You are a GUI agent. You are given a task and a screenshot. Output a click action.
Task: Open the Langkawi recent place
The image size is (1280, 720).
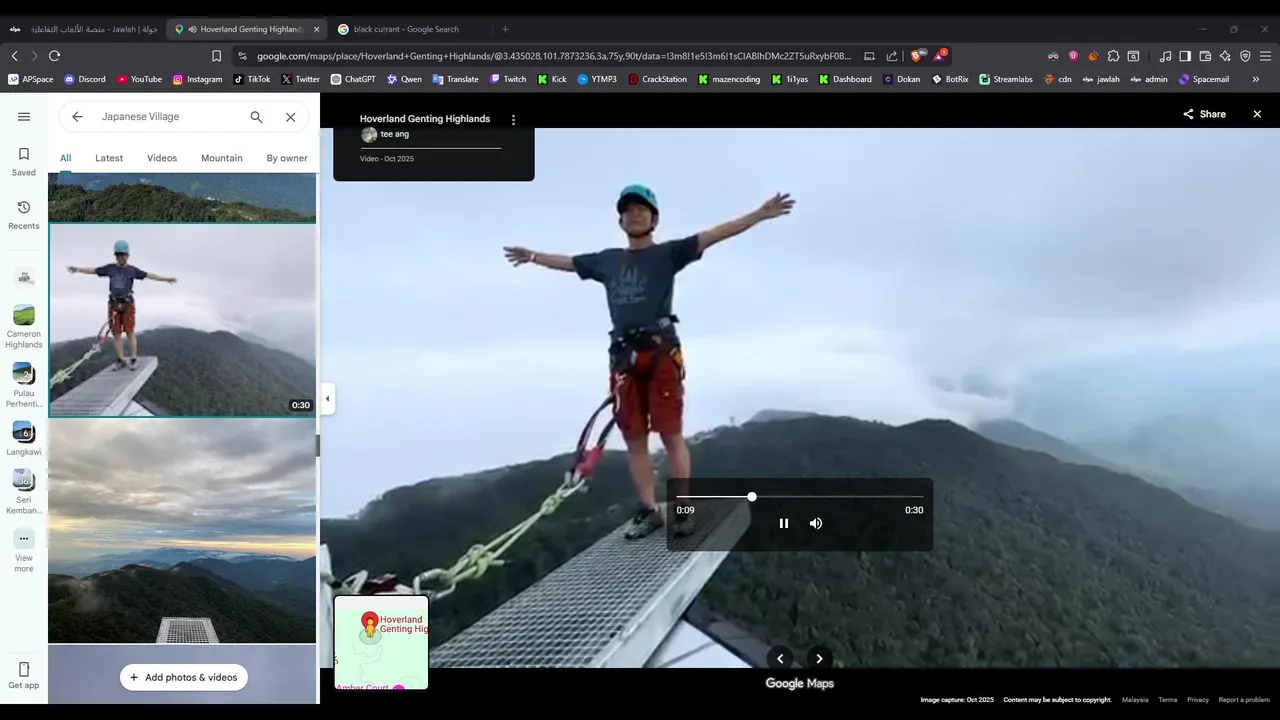click(24, 439)
